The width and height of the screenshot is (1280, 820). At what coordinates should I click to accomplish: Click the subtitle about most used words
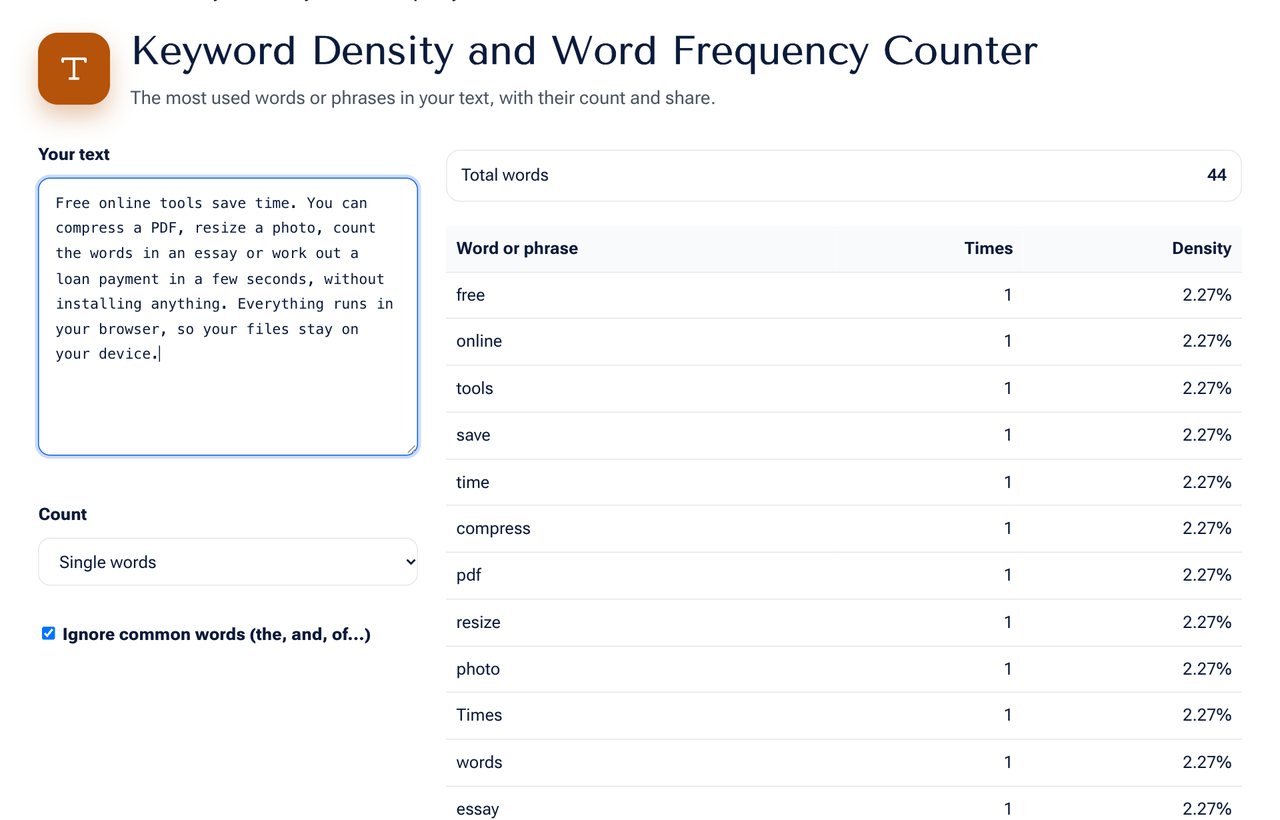pyautogui.click(x=423, y=98)
